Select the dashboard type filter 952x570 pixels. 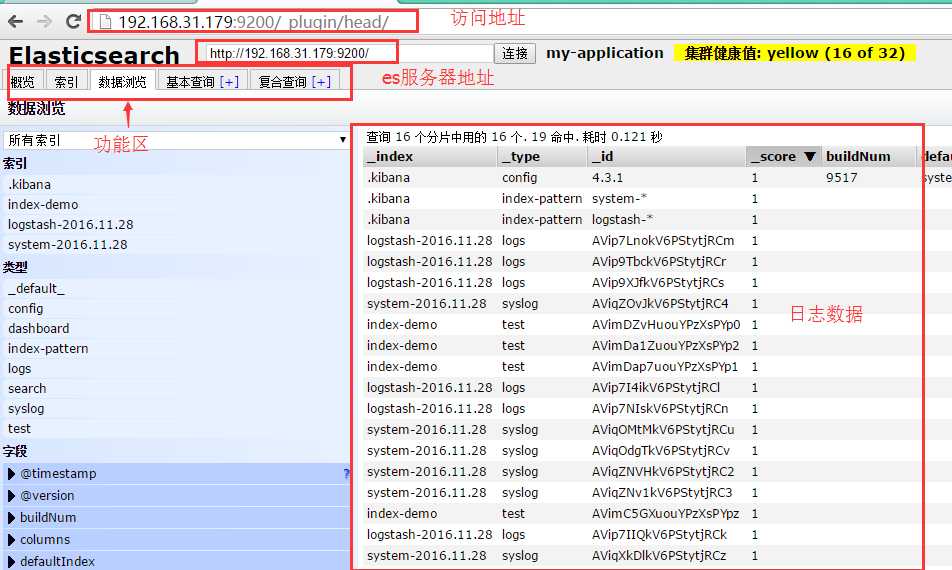[38, 328]
